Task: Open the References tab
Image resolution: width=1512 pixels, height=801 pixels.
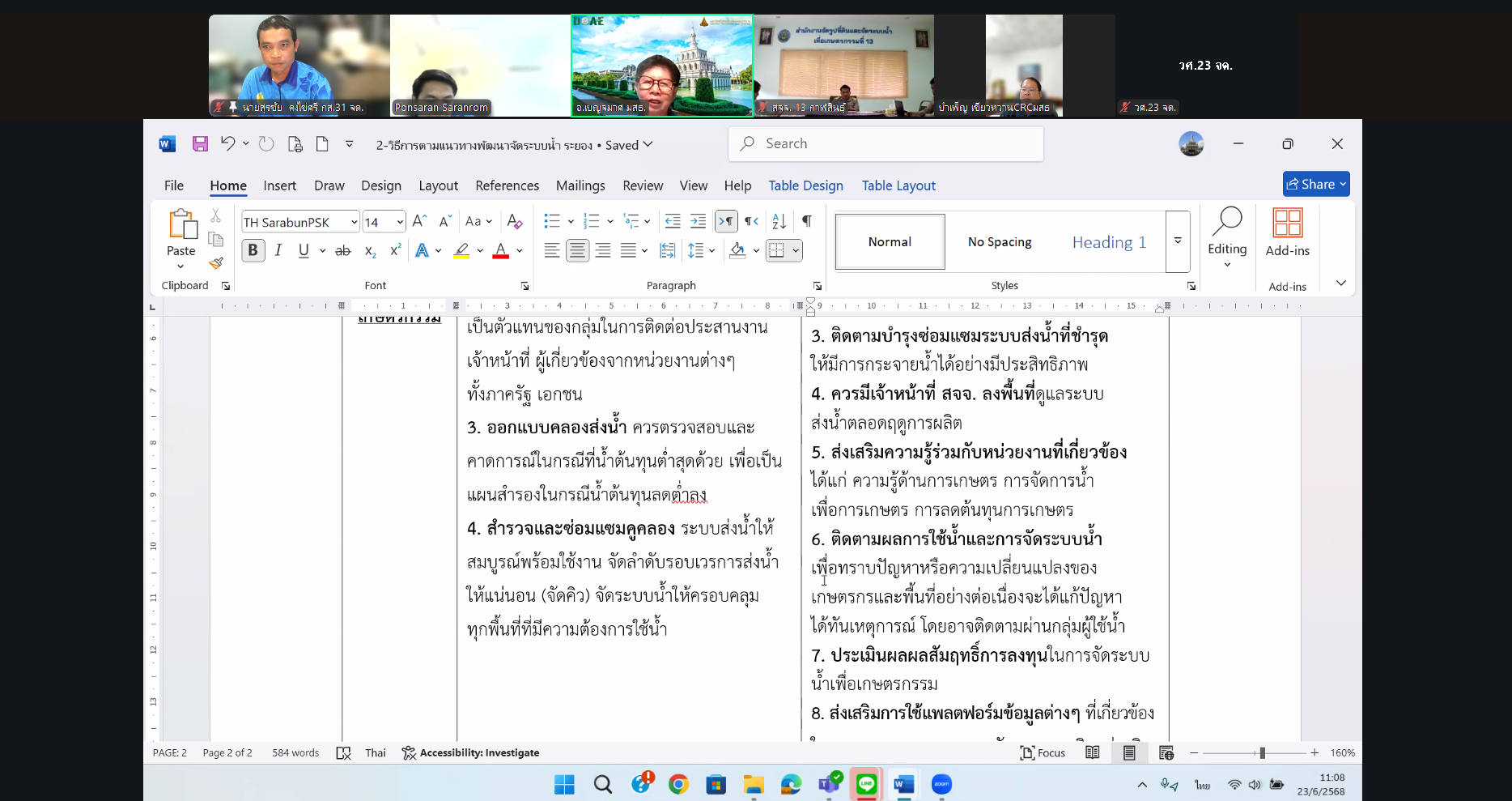Action: pos(508,185)
